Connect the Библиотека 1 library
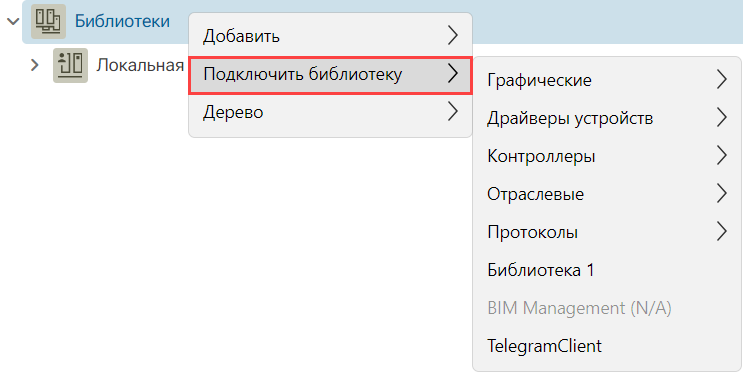The height and width of the screenshot is (373, 743). [607, 270]
